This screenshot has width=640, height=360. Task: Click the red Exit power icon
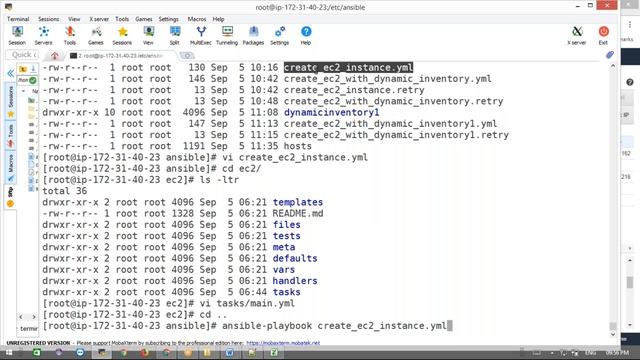(x=603, y=35)
